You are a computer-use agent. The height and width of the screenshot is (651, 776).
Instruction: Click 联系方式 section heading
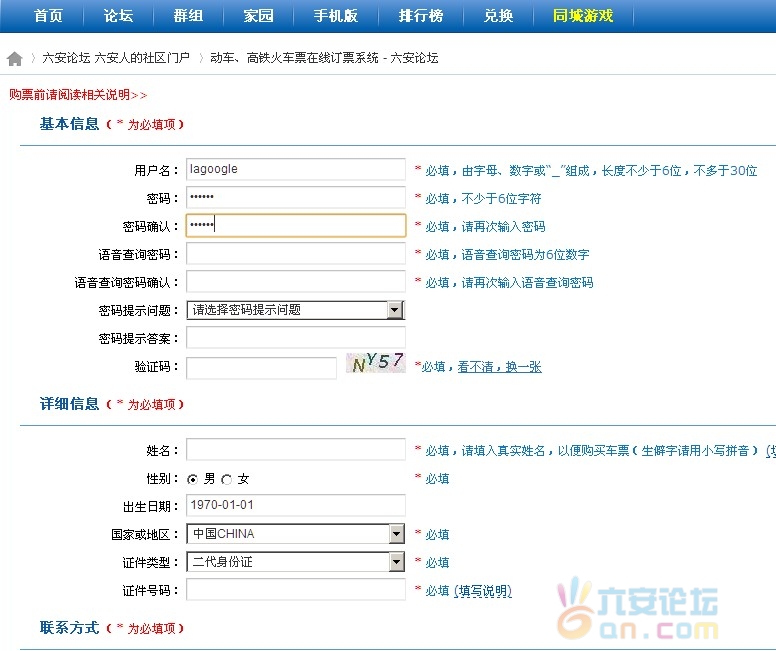69,628
